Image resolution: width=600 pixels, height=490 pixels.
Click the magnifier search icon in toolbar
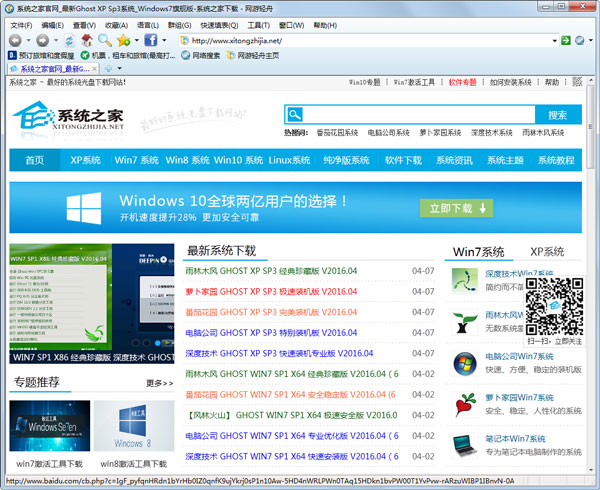coord(104,40)
